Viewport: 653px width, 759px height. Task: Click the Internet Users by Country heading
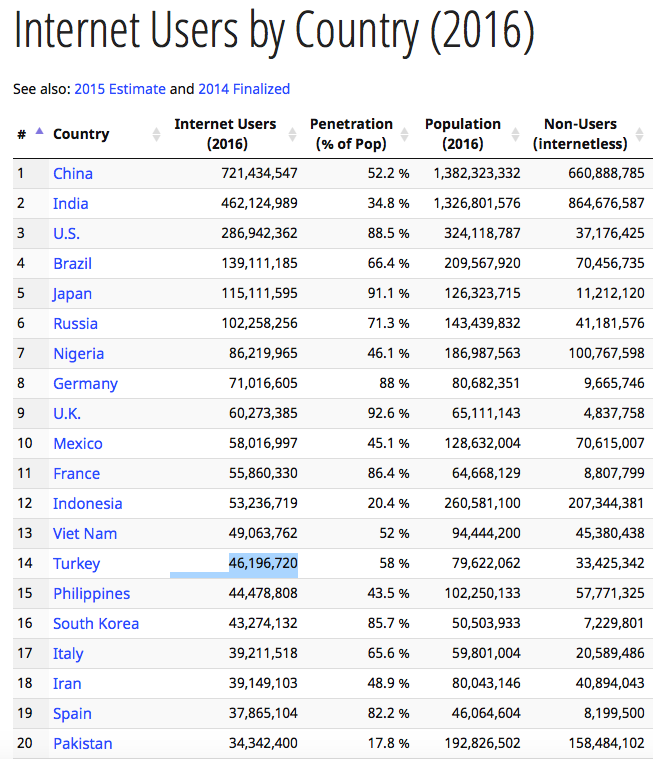(x=273, y=32)
